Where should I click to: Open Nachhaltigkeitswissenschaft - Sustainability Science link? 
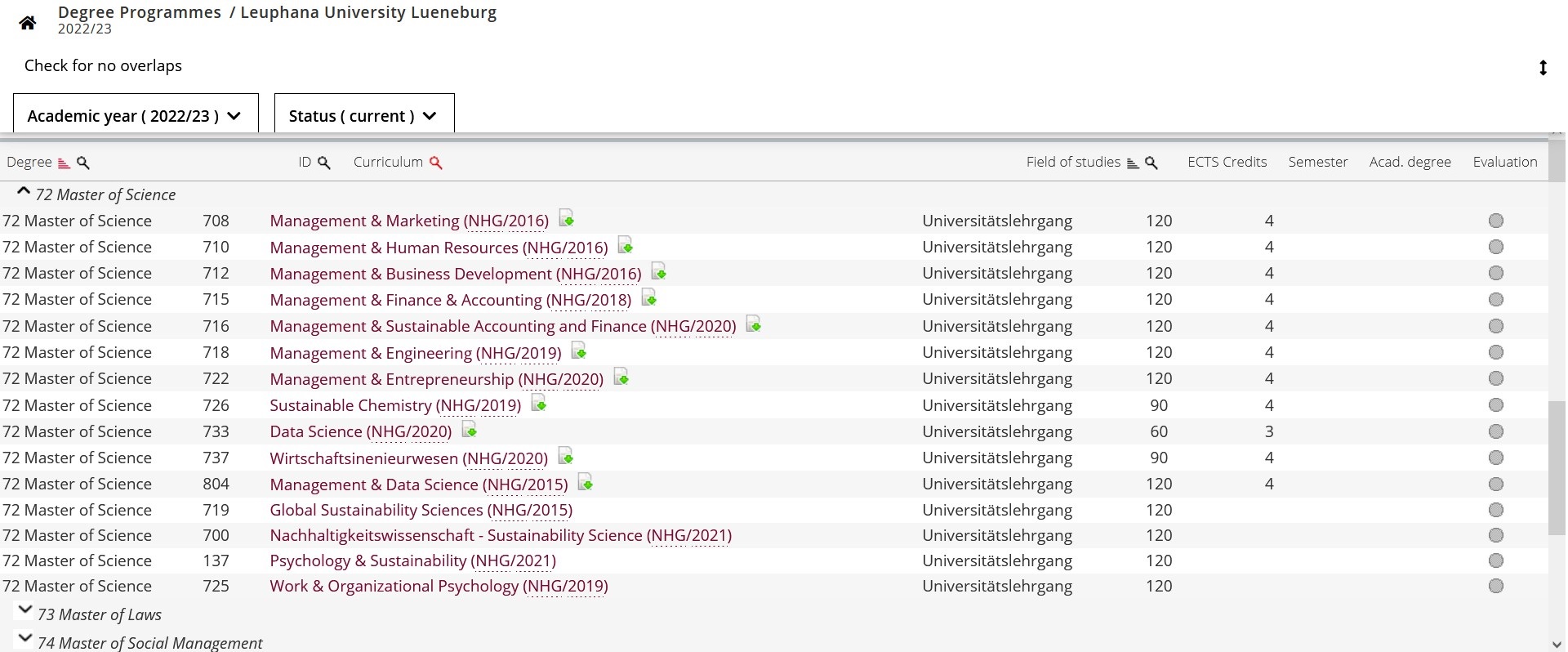501,535
